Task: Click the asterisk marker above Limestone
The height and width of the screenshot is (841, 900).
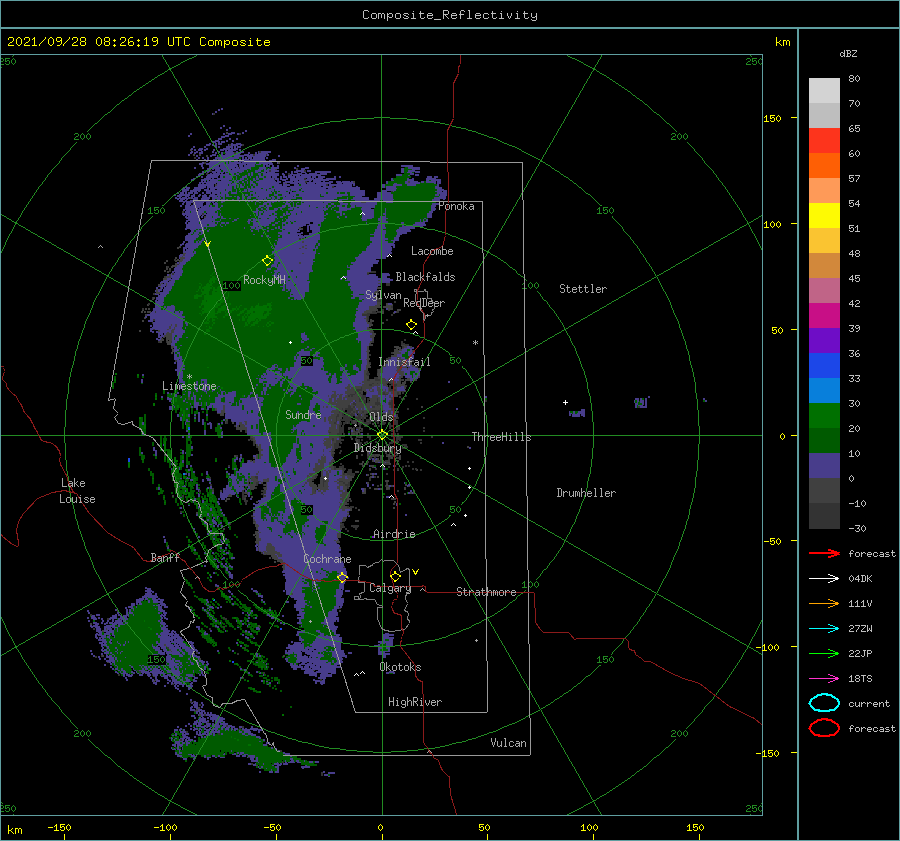Action: coord(189,377)
